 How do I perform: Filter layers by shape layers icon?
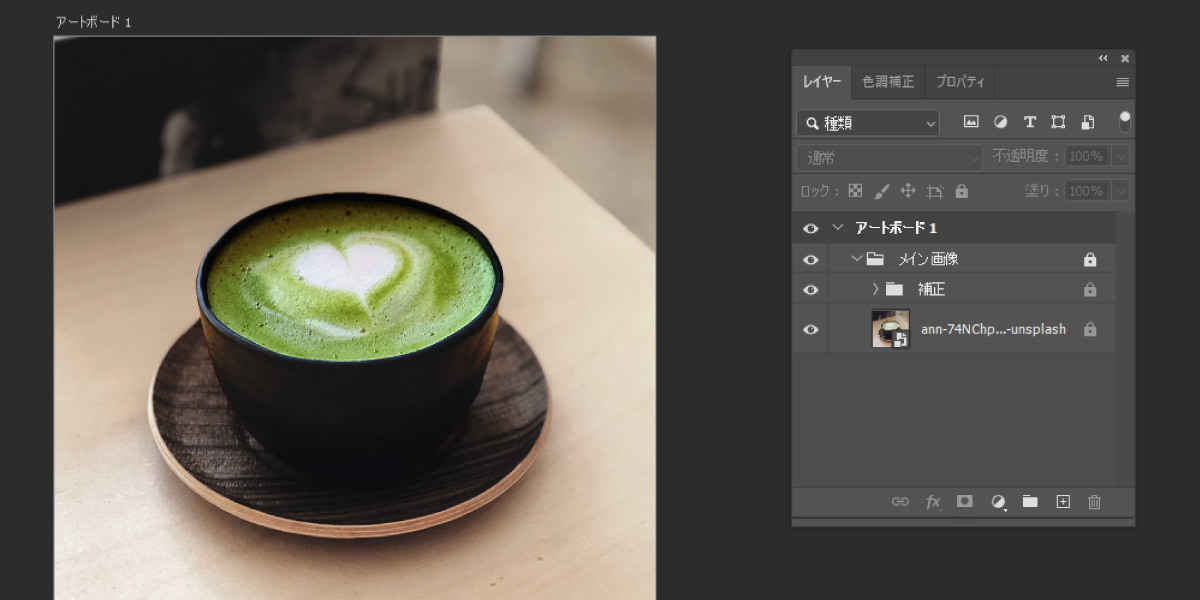(1059, 122)
